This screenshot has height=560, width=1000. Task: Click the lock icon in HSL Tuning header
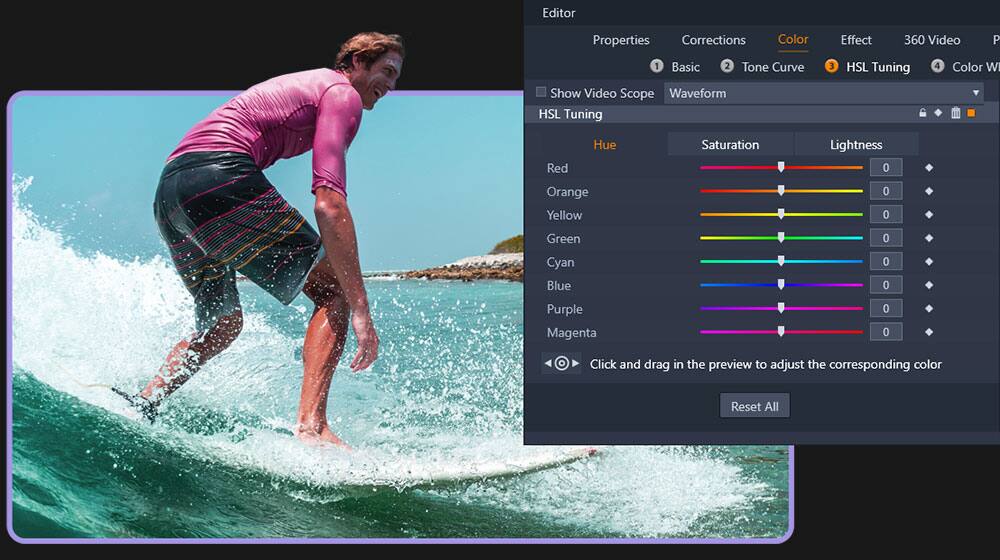click(922, 114)
